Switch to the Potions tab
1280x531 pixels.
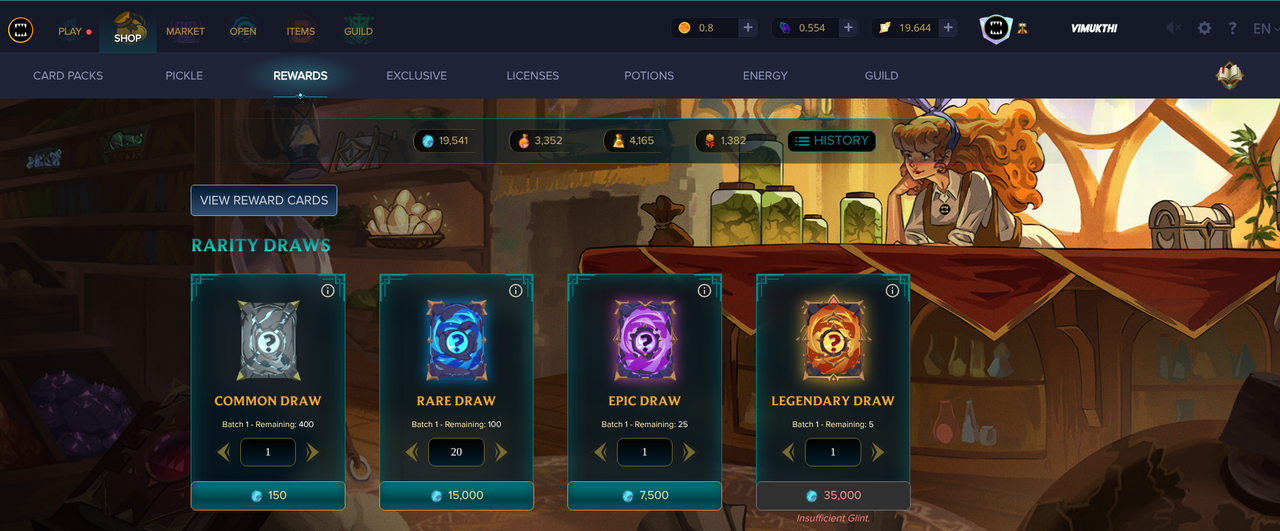[649, 76]
